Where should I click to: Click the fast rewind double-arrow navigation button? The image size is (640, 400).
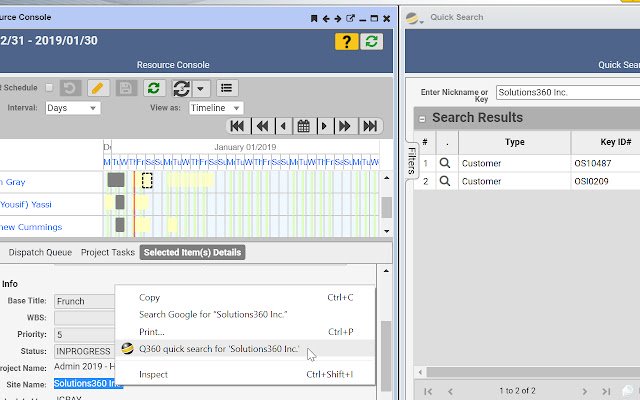click(x=262, y=126)
